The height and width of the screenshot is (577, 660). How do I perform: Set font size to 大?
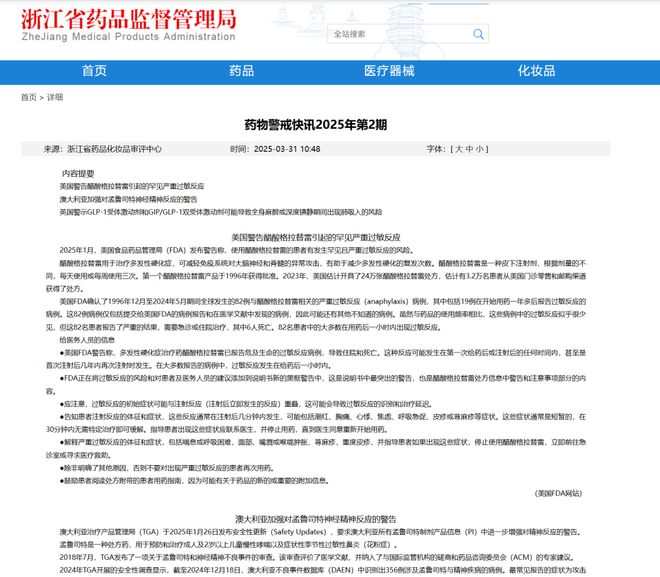(459, 149)
